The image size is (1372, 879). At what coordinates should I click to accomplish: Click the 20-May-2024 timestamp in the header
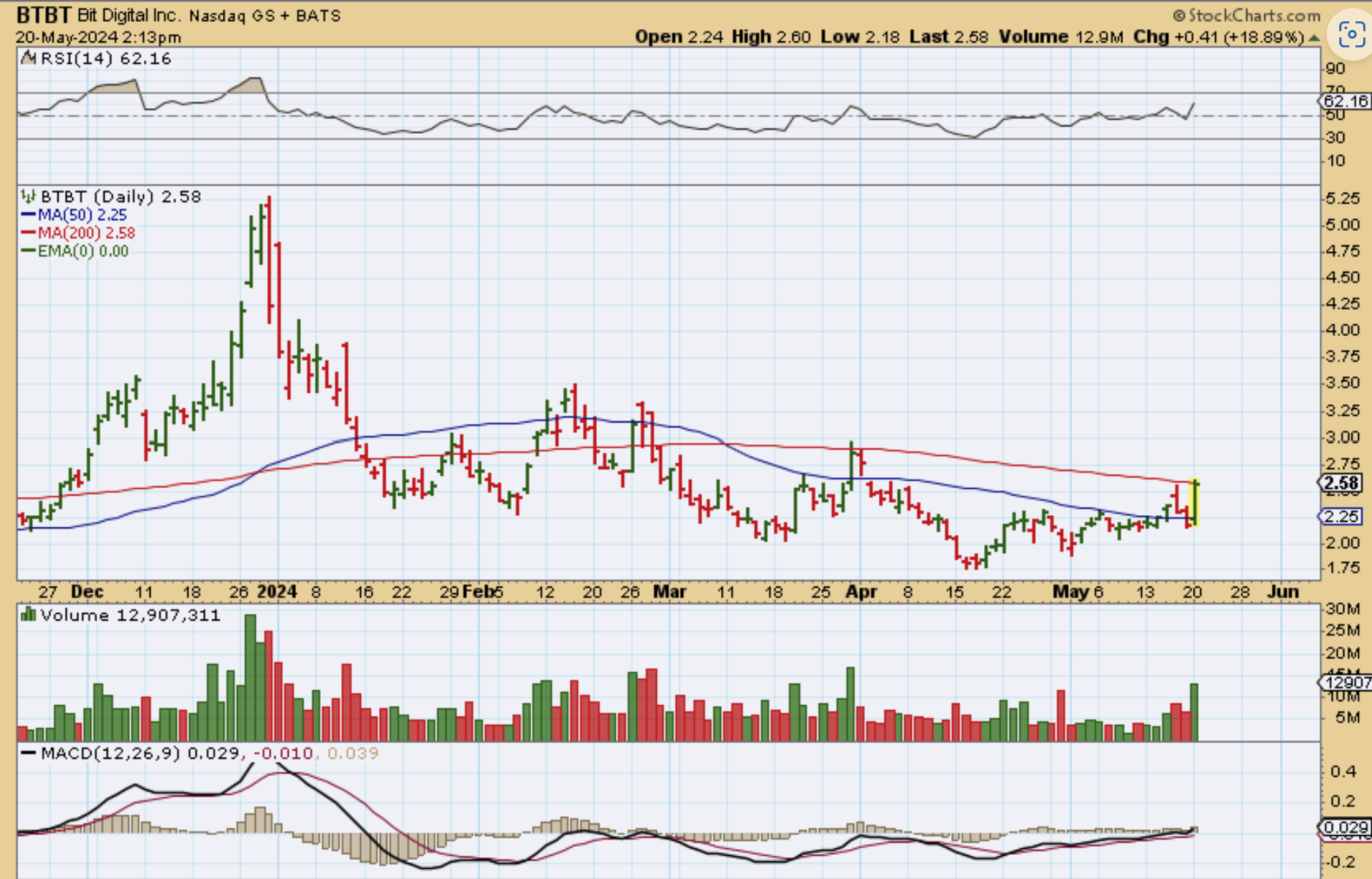98,37
